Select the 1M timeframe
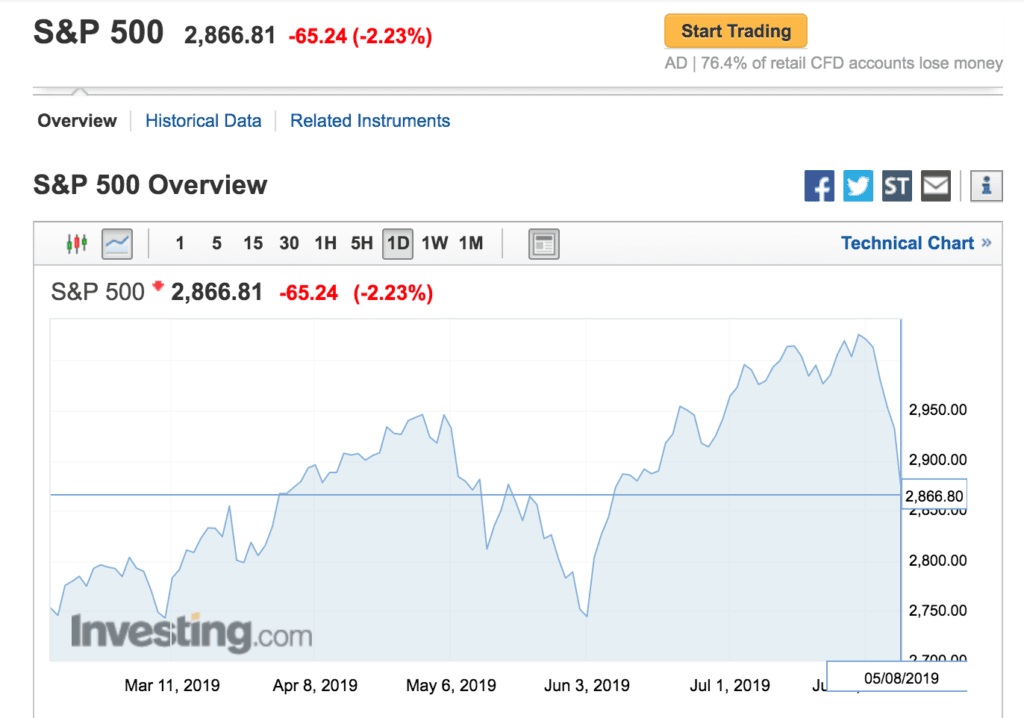Screen dimensions: 1024x718 click(x=471, y=244)
